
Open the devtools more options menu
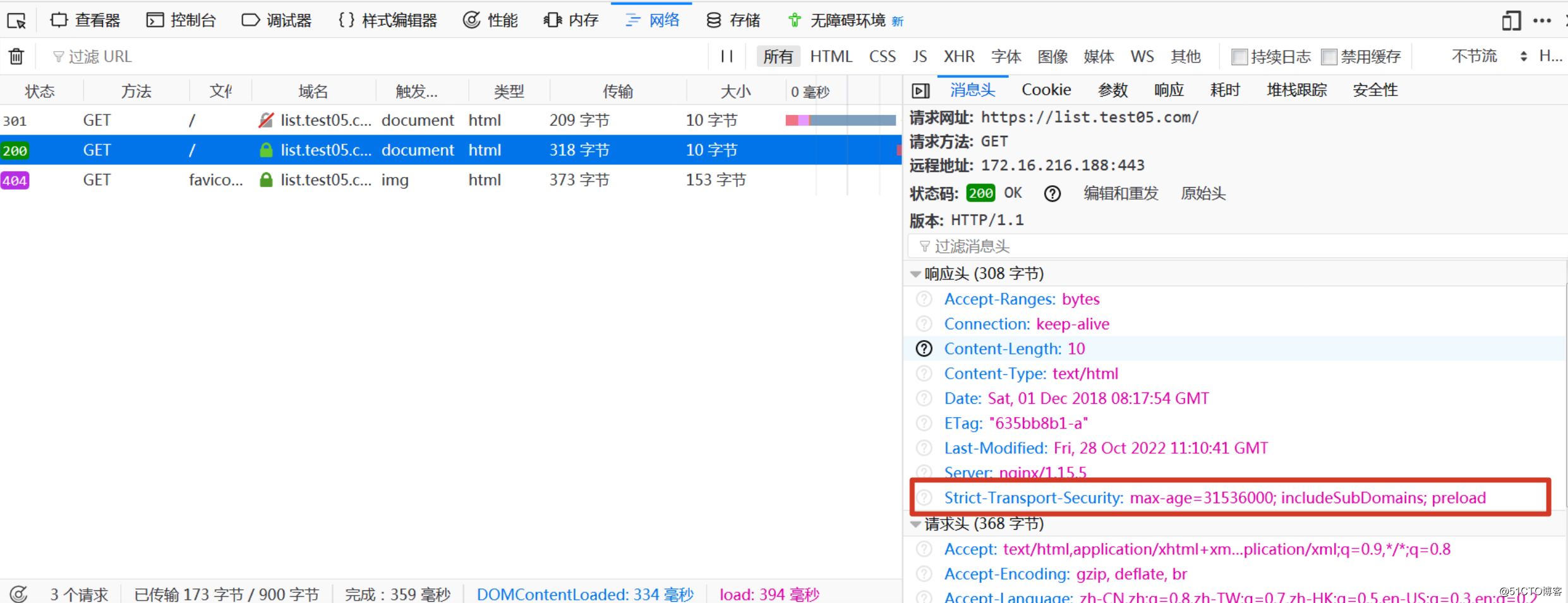(x=1542, y=21)
